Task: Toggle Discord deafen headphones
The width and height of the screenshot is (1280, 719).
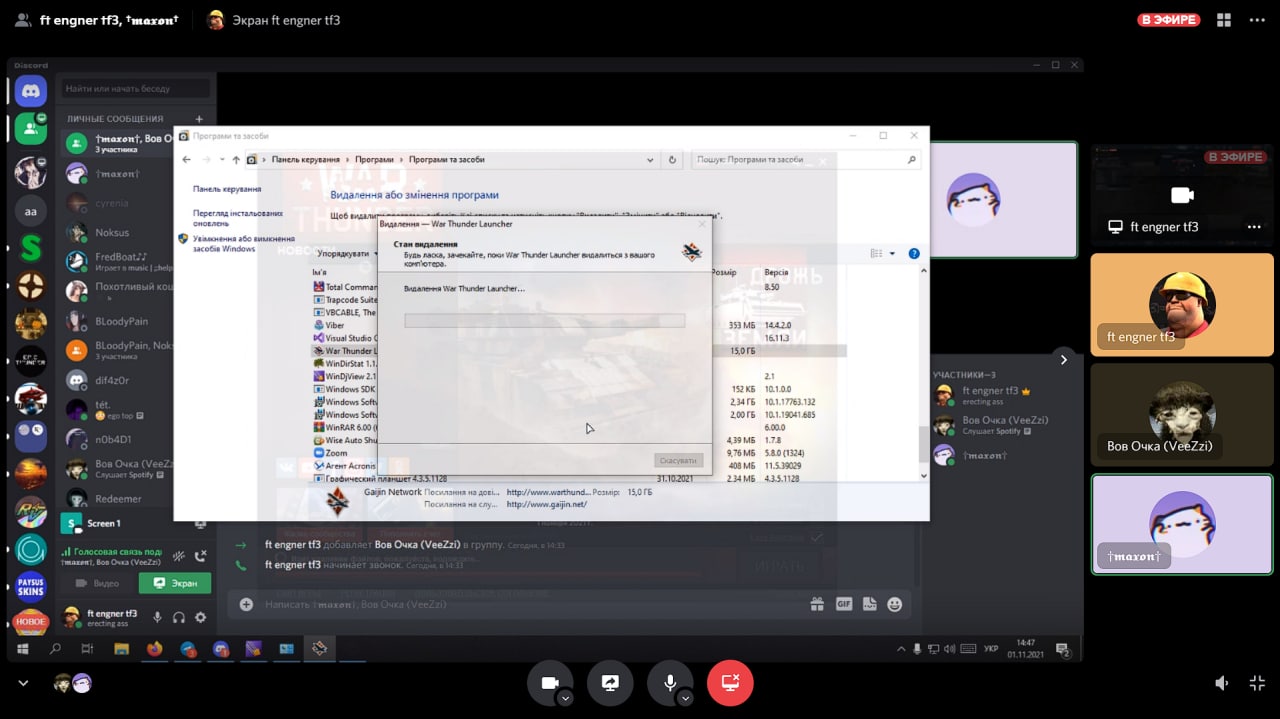Action: (179, 618)
